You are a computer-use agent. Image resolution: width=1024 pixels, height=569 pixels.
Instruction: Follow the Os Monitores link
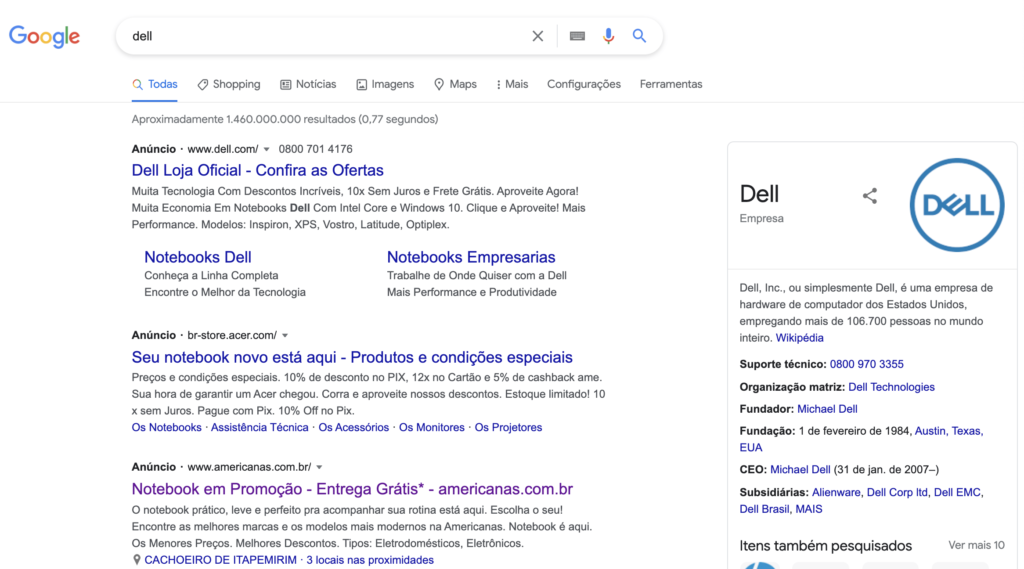[x=432, y=427]
